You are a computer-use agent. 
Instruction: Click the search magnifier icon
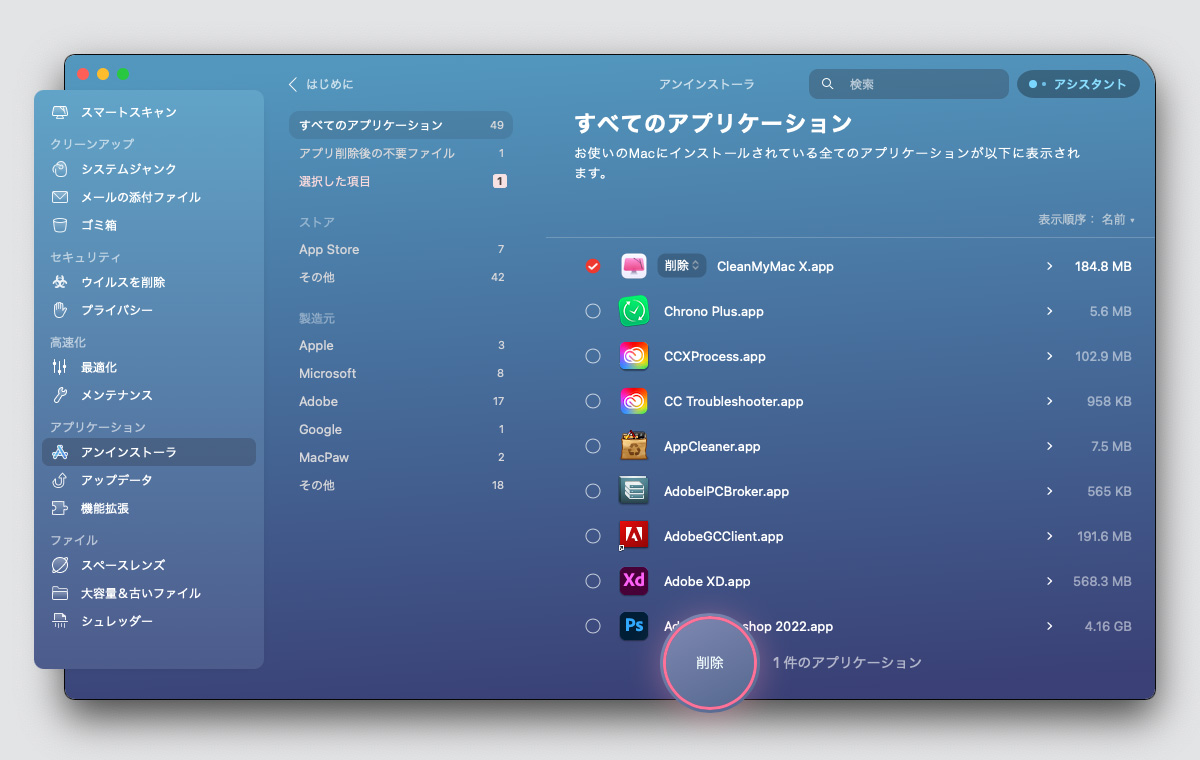point(827,84)
